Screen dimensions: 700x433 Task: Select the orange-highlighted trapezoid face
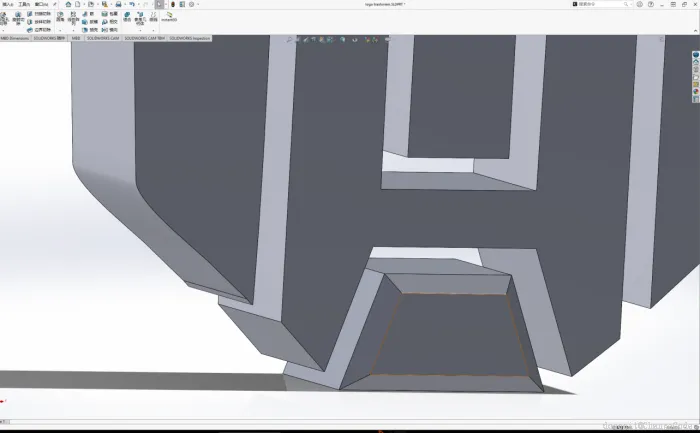click(x=451, y=335)
